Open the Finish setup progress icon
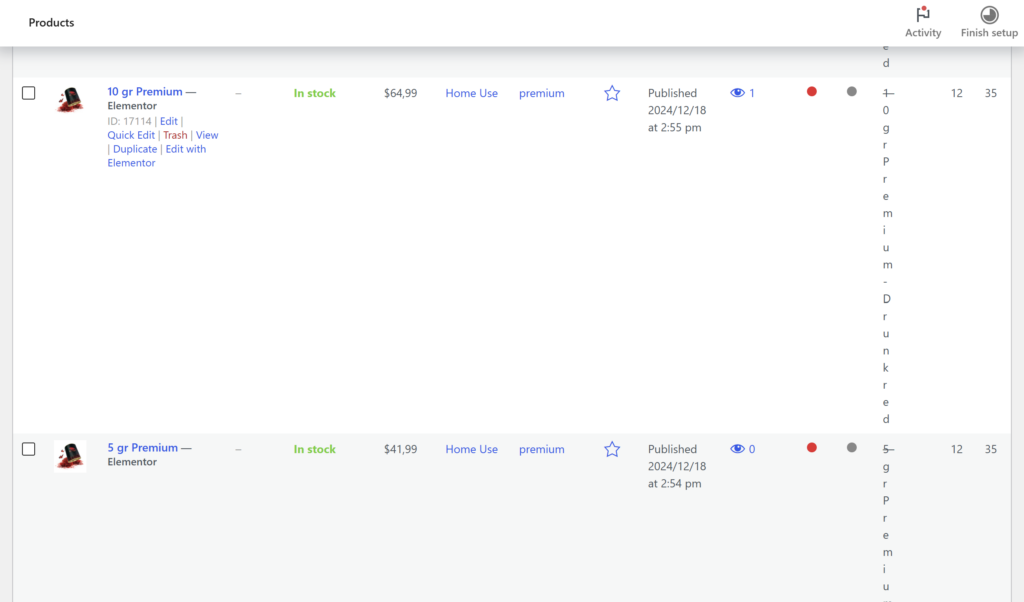Viewport: 1024px width, 602px height. click(x=989, y=14)
